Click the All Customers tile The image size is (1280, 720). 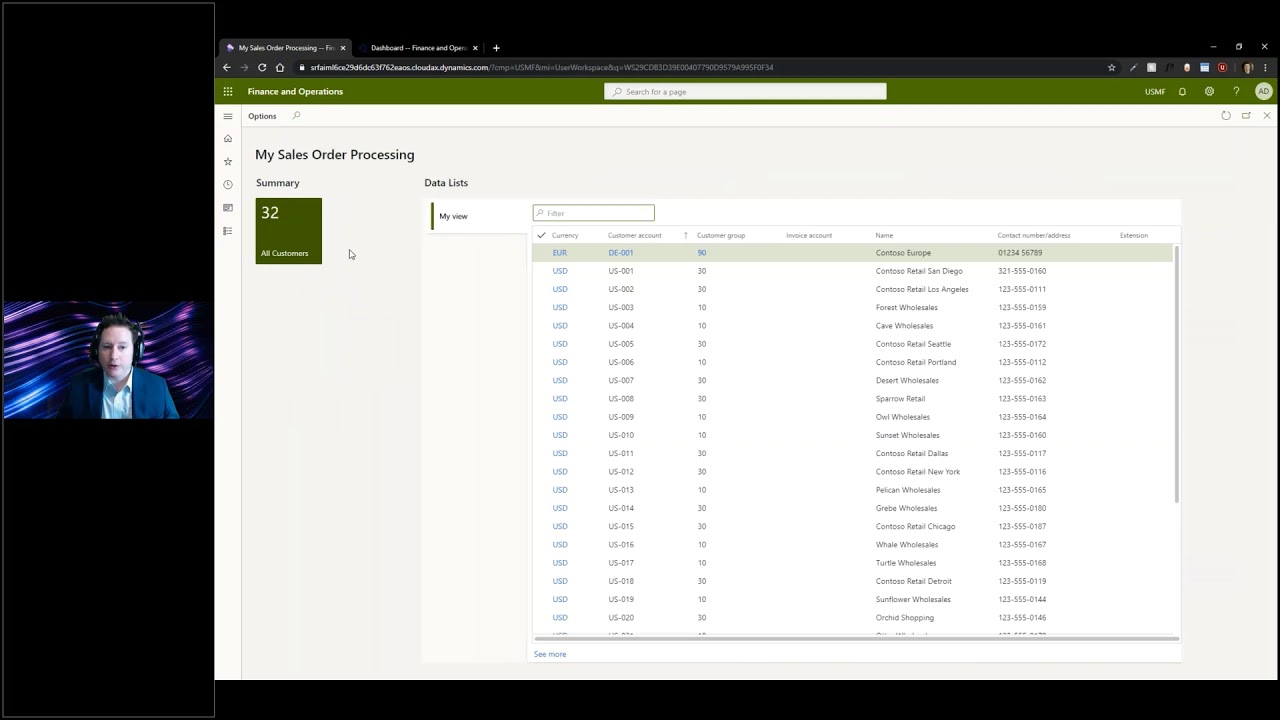[x=289, y=231]
